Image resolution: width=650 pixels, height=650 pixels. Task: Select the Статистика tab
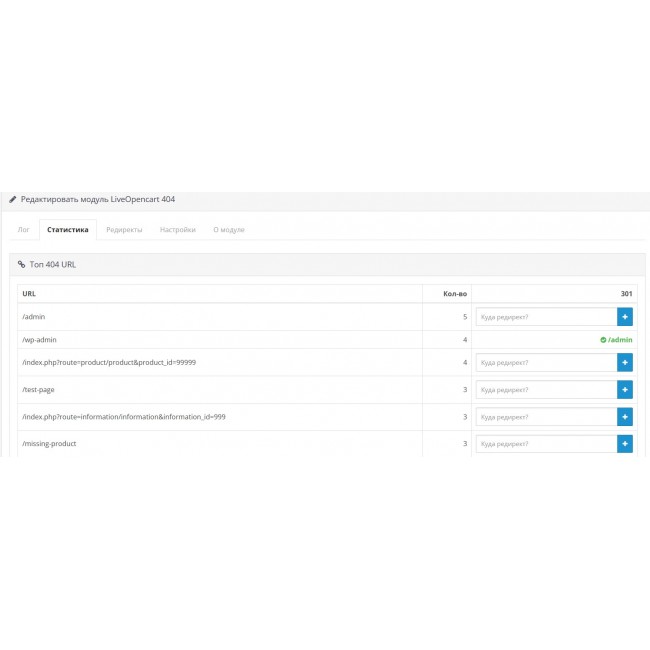68,230
